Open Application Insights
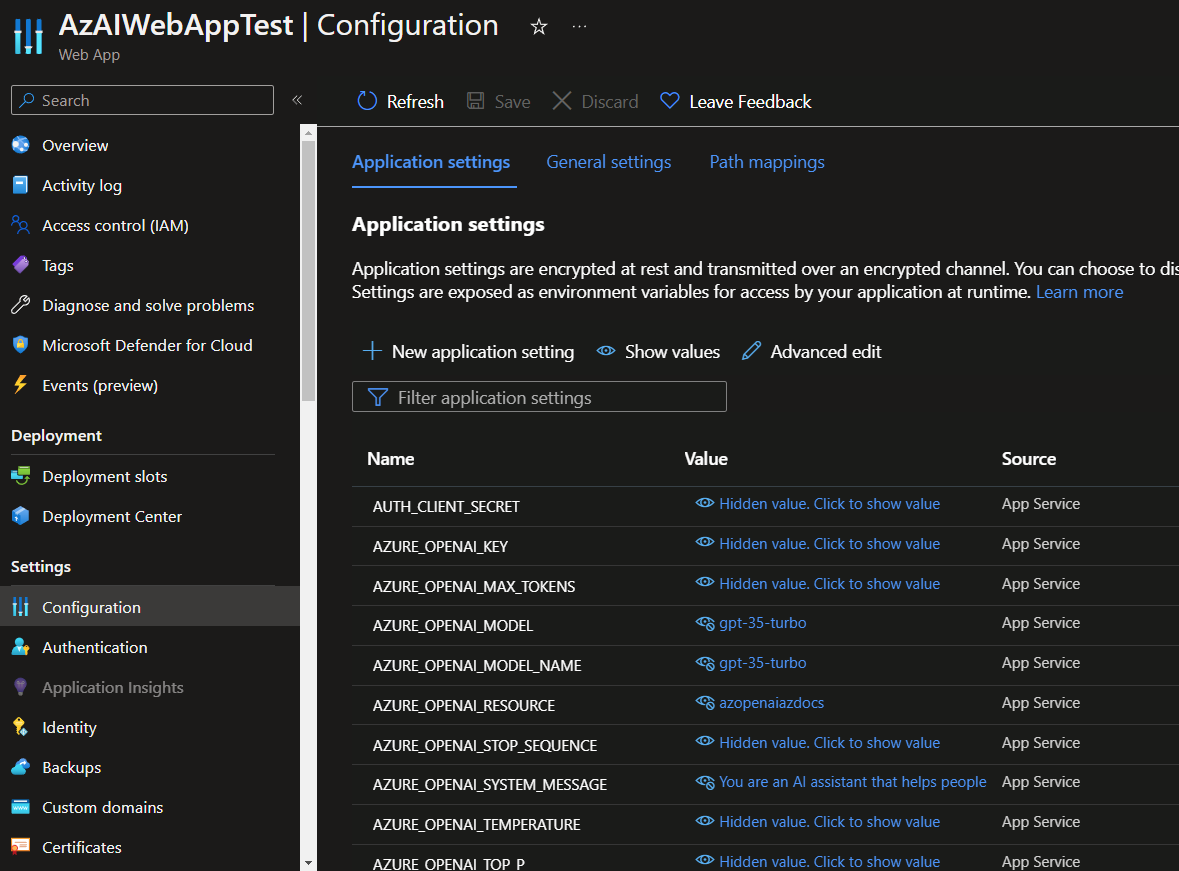 click(113, 687)
